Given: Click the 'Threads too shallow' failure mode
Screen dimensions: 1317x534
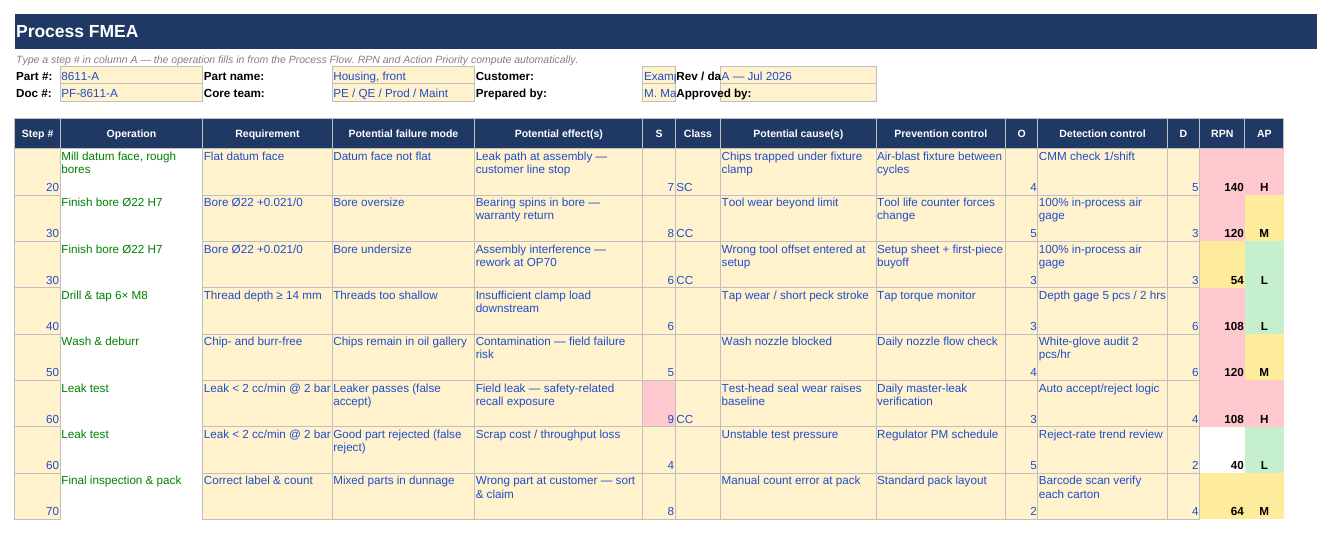Looking at the screenshot, I should click(403, 311).
